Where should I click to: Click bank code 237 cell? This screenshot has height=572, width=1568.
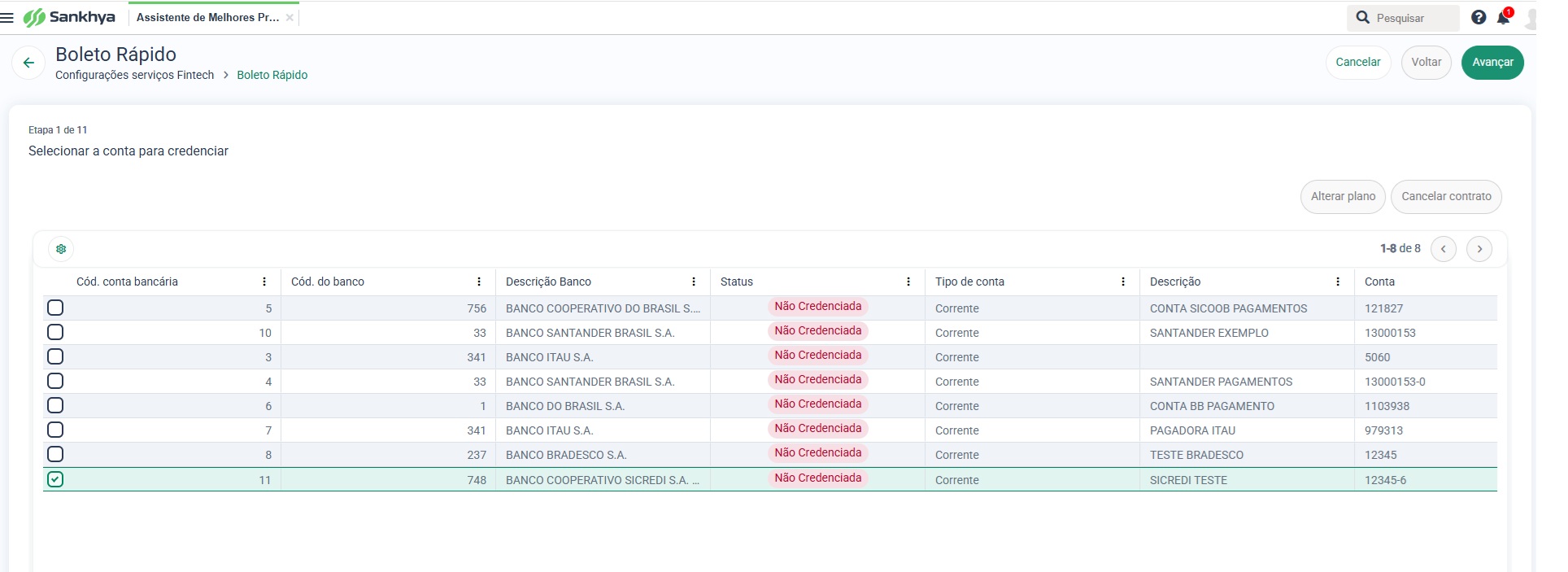tap(388, 455)
